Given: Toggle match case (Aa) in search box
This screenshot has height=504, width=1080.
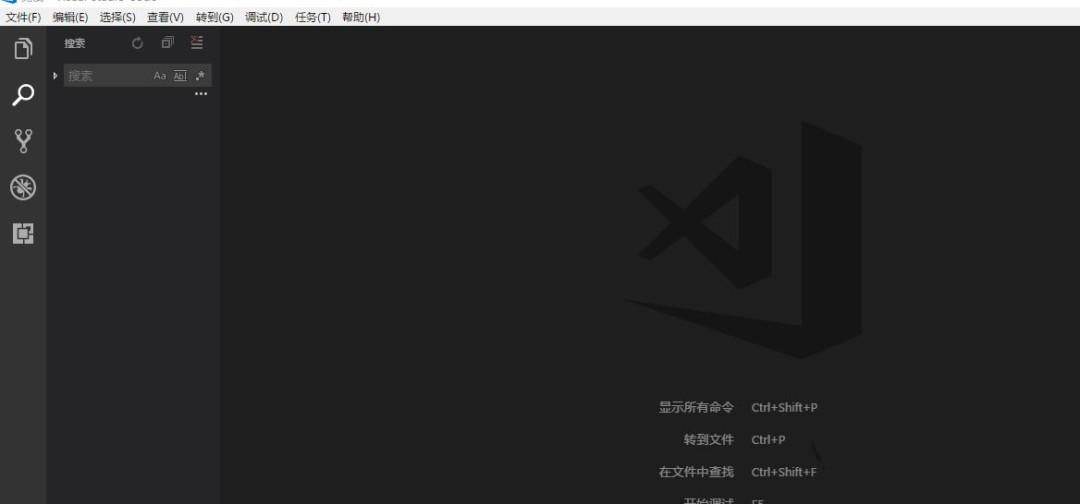Looking at the screenshot, I should click(160, 76).
